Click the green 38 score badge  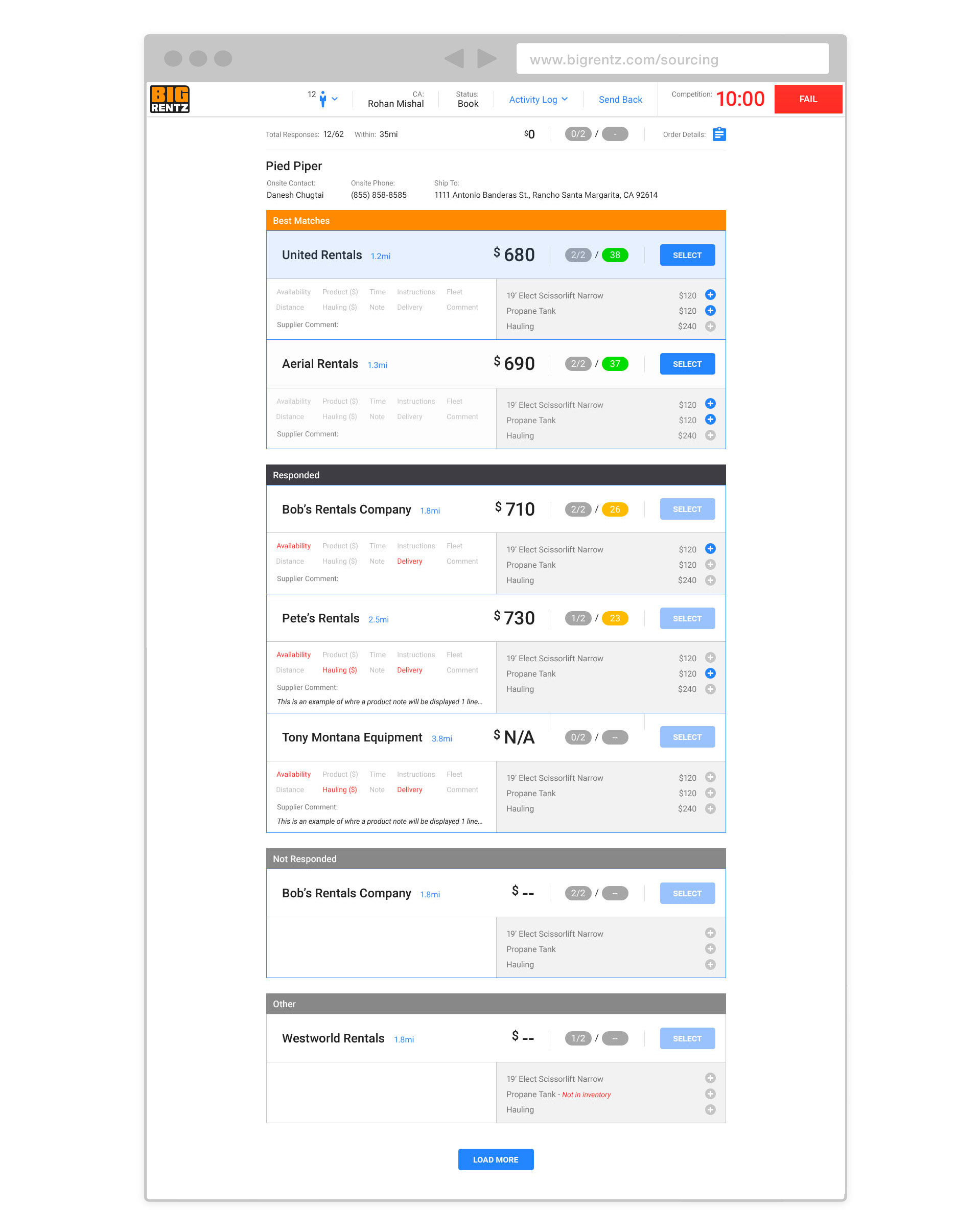pyautogui.click(x=615, y=255)
